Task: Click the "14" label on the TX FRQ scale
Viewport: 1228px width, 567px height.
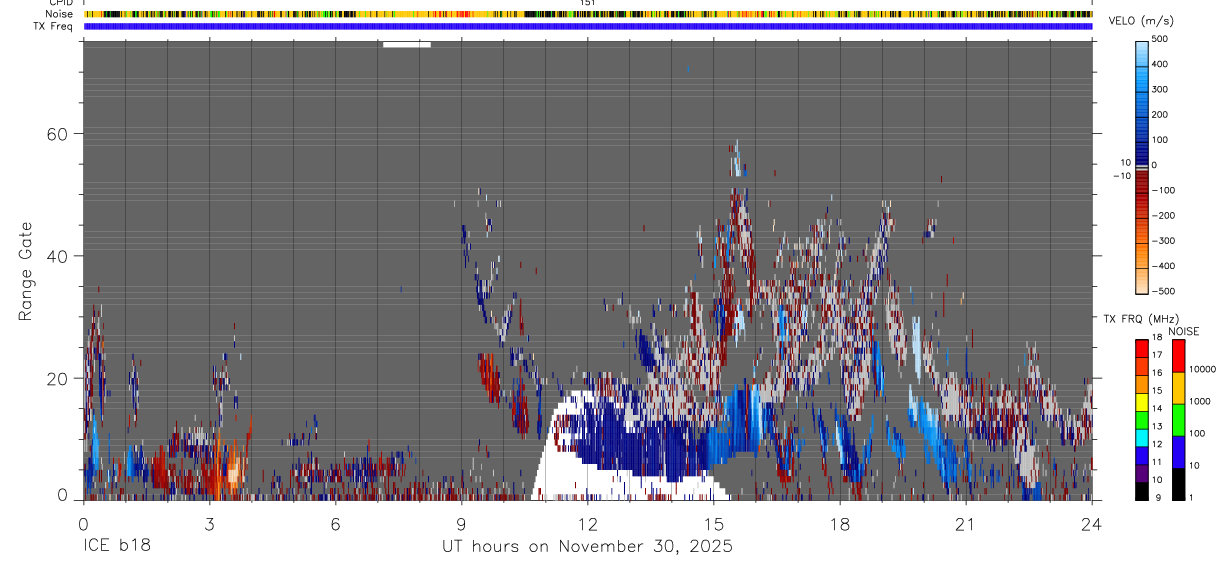Action: [1157, 408]
